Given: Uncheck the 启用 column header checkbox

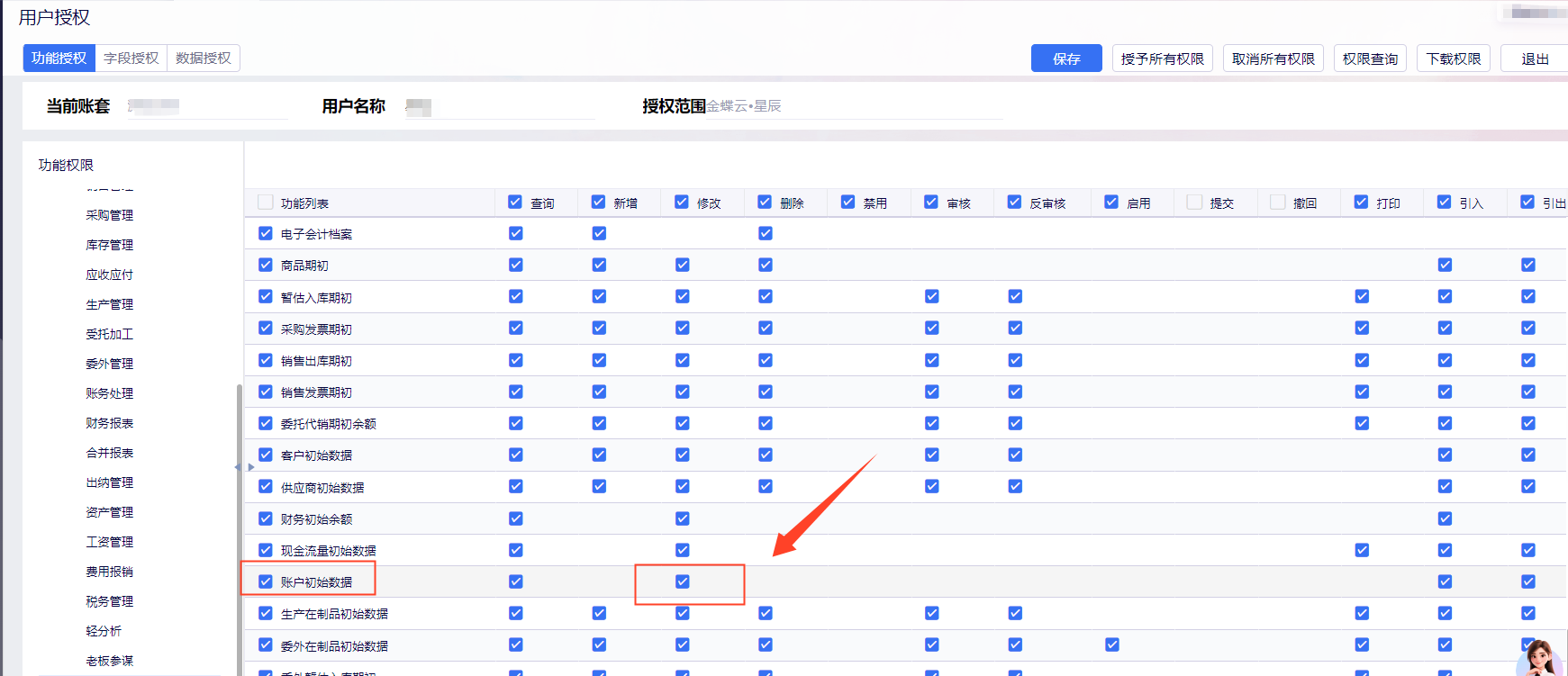Looking at the screenshot, I should coord(1111,203).
